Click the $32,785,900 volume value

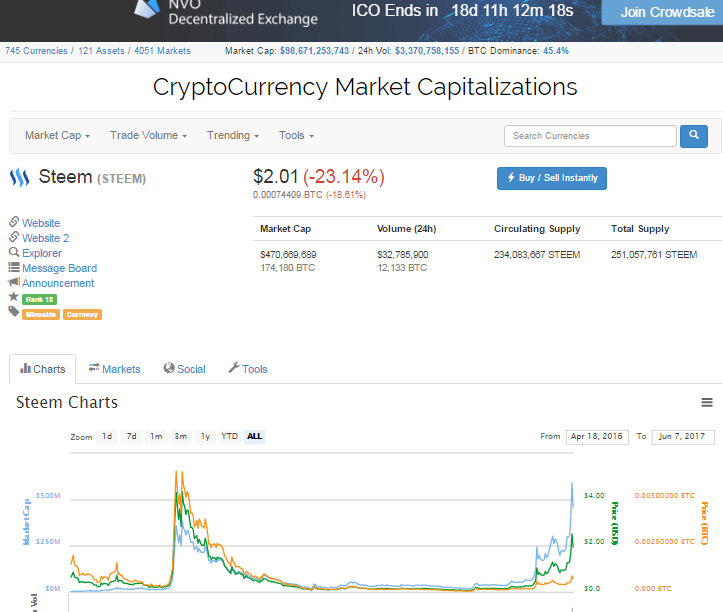[403, 255]
